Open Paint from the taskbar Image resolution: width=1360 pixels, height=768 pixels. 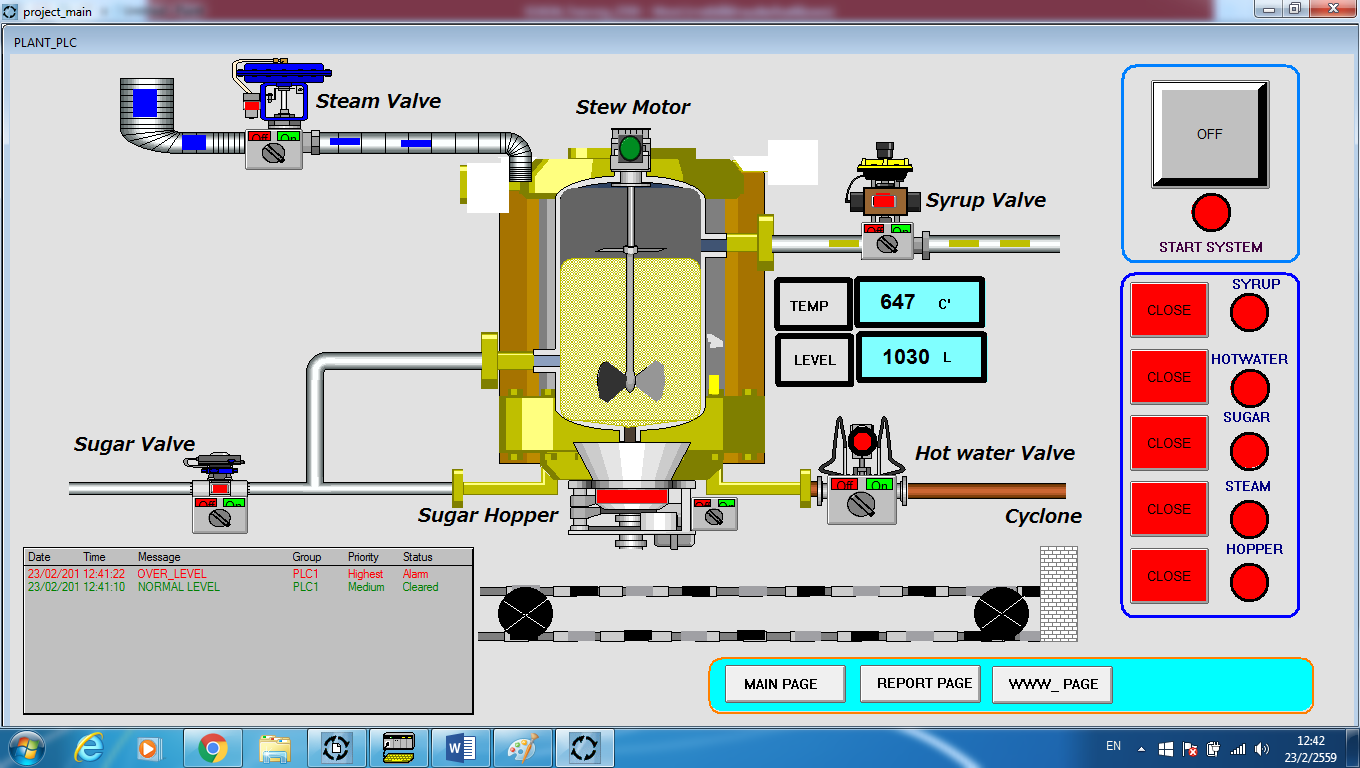coord(523,748)
